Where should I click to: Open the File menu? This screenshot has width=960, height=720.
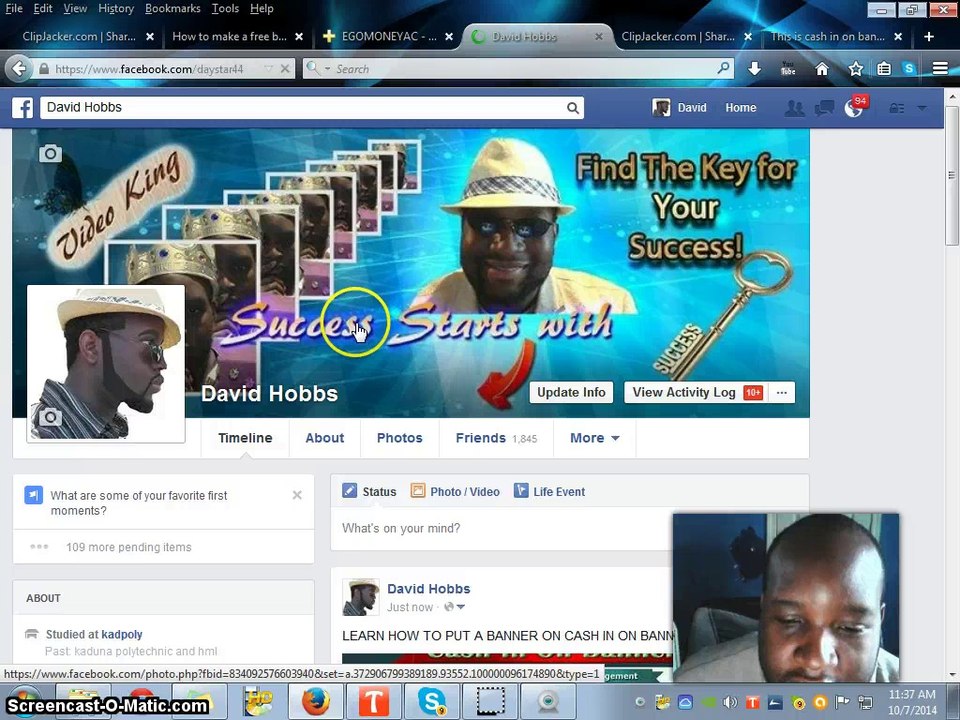[14, 9]
